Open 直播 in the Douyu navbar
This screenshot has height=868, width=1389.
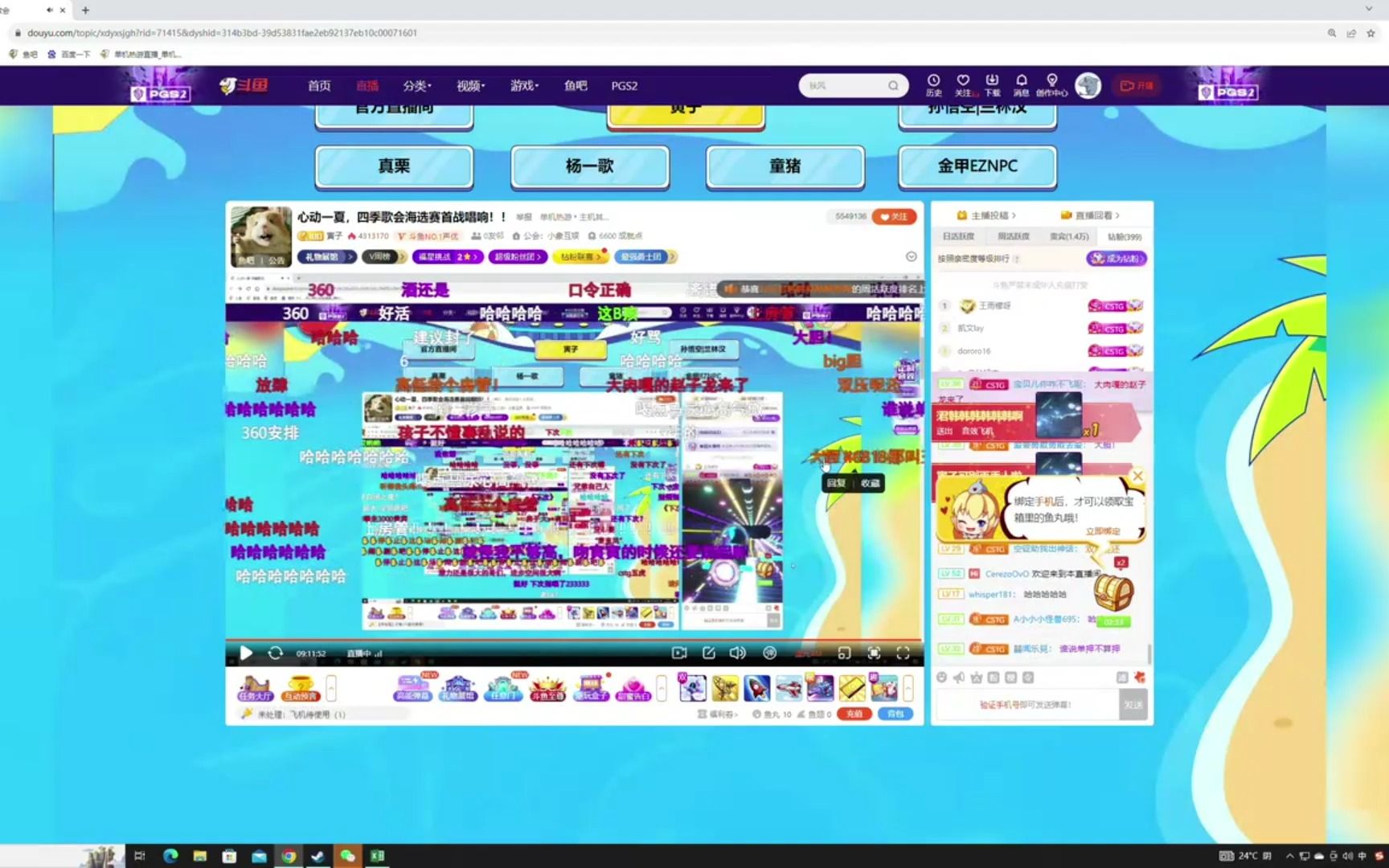tap(367, 86)
